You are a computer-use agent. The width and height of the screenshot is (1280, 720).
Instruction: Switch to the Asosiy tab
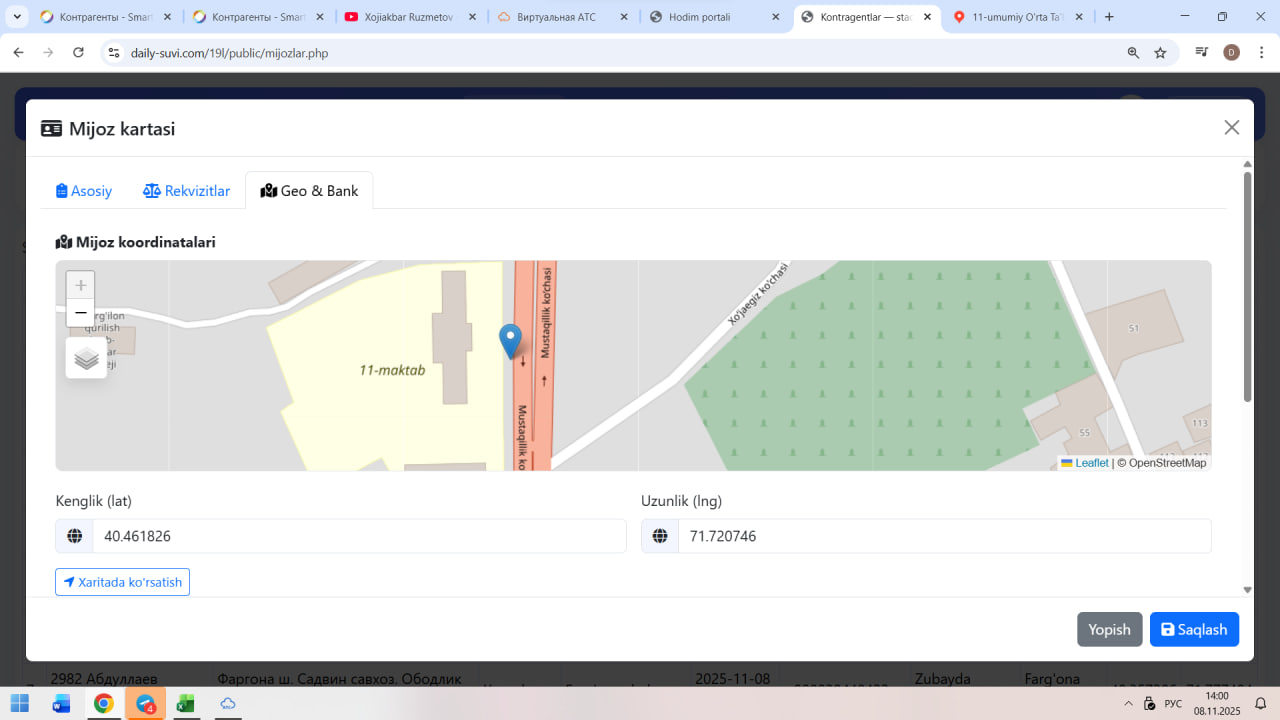(x=84, y=191)
